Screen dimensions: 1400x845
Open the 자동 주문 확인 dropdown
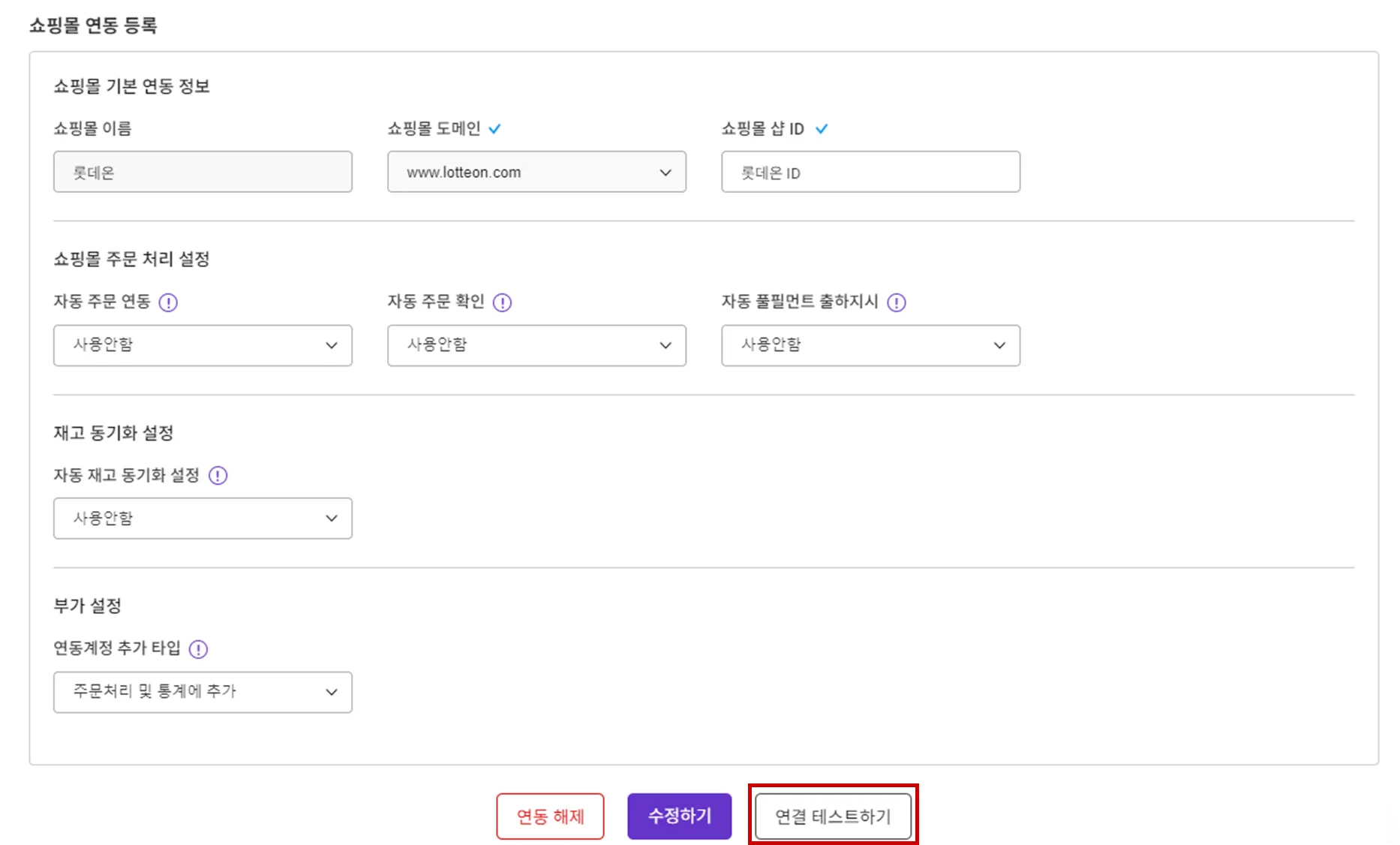click(x=536, y=345)
